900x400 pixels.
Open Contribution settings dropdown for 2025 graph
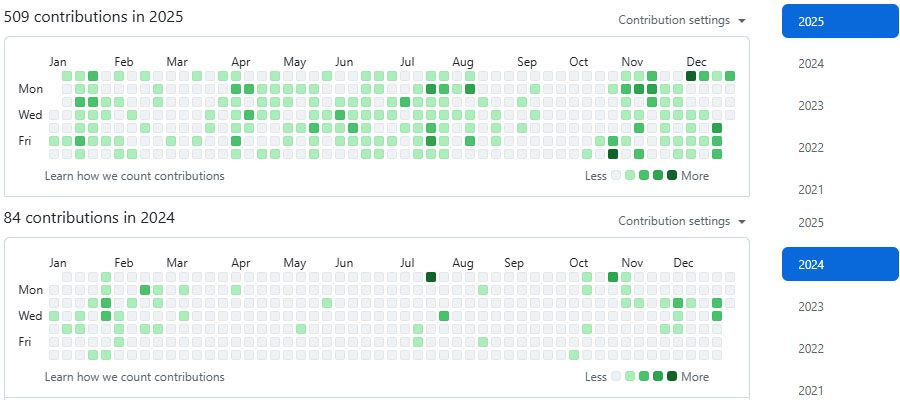(682, 20)
